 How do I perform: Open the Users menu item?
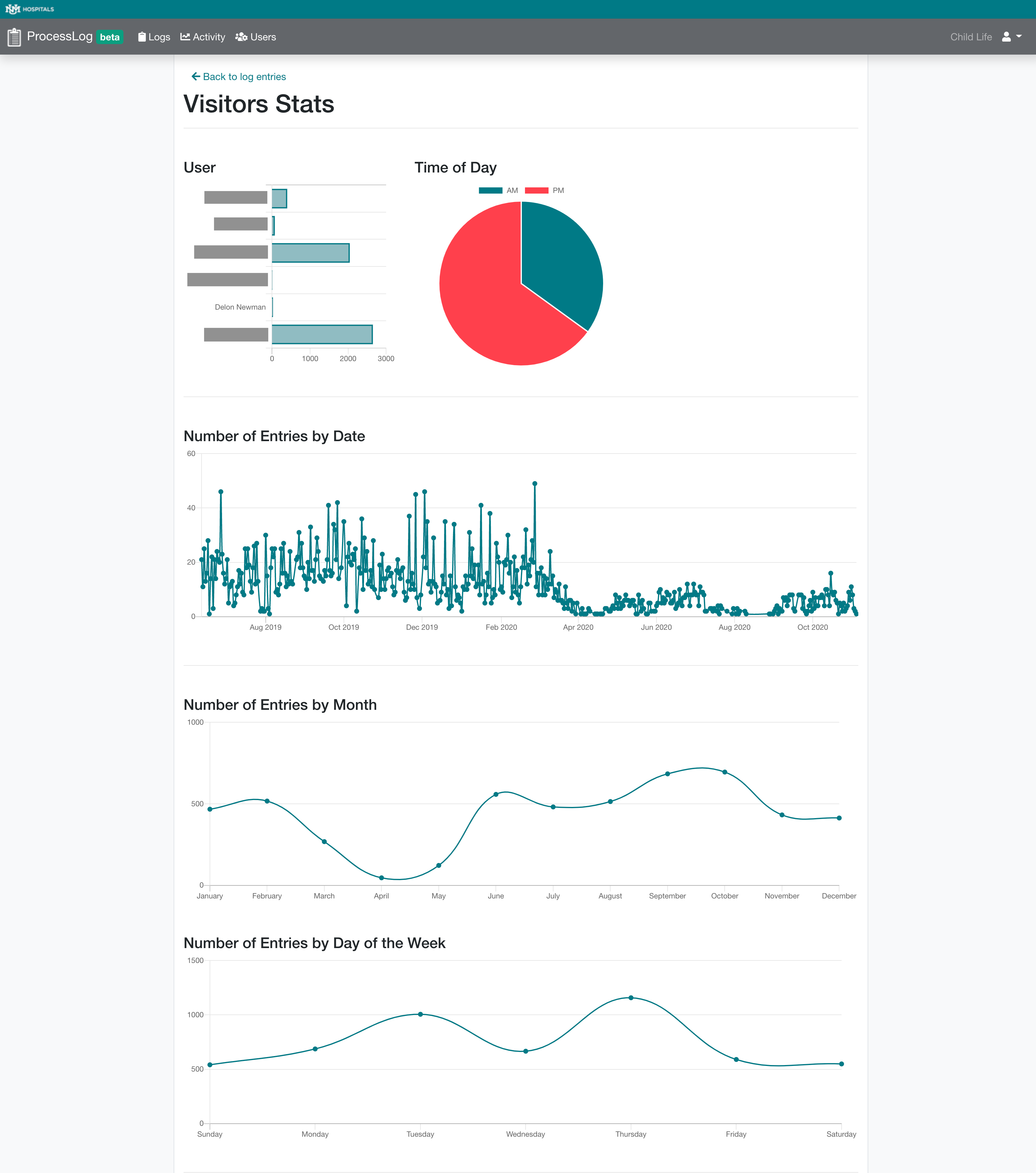(x=256, y=37)
